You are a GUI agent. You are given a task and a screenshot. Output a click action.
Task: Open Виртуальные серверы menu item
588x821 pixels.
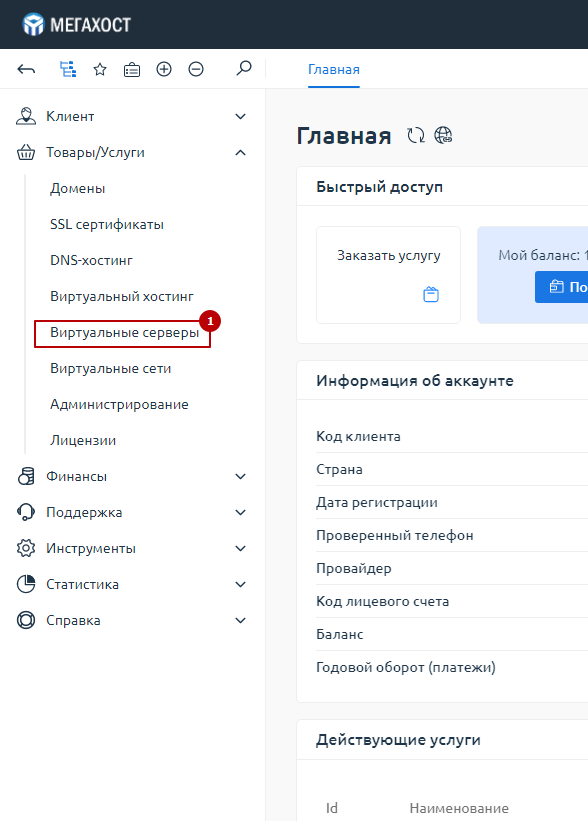[124, 332]
